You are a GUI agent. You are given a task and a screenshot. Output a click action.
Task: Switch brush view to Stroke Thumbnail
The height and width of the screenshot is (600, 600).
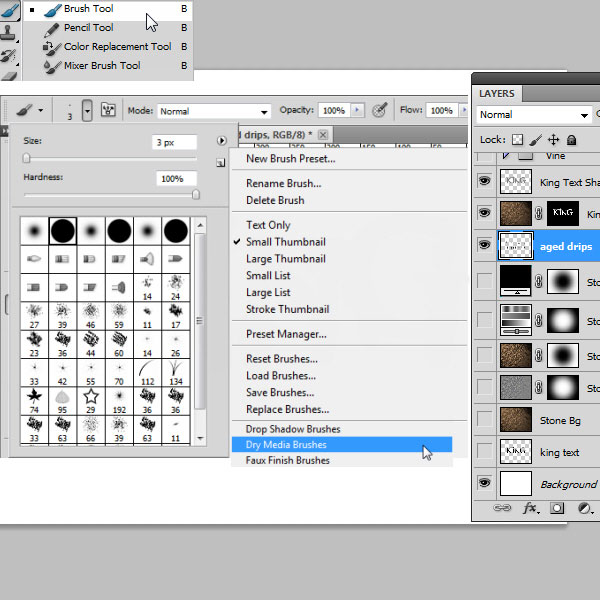click(287, 310)
